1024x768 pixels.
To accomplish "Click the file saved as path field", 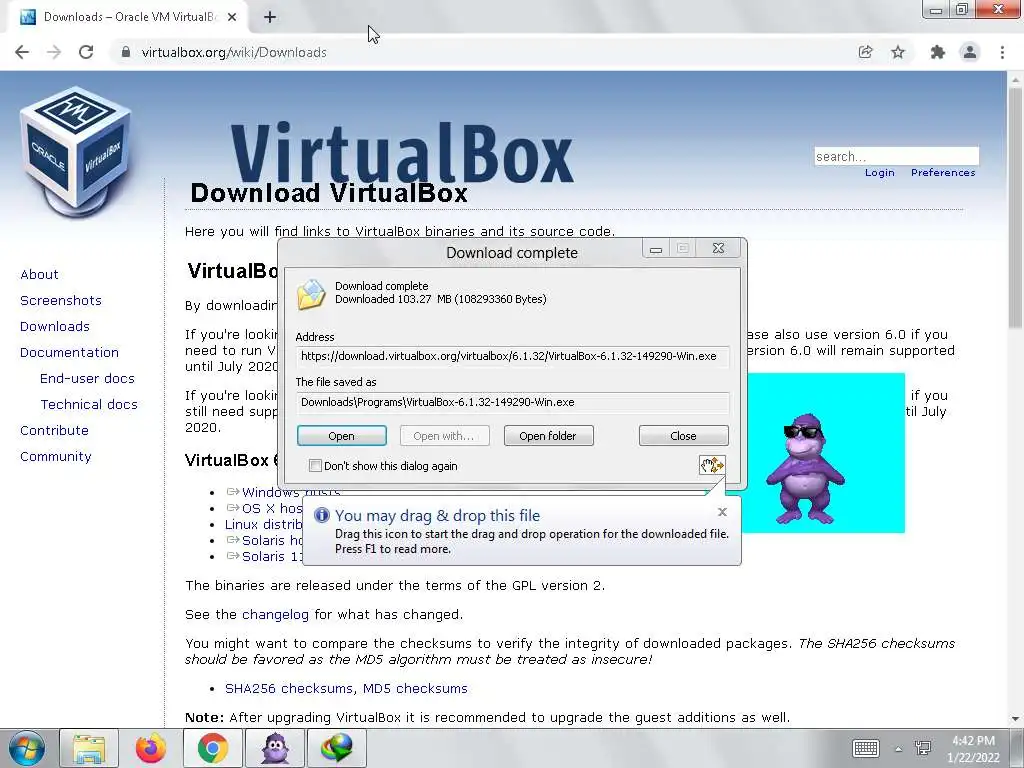I will [512, 402].
